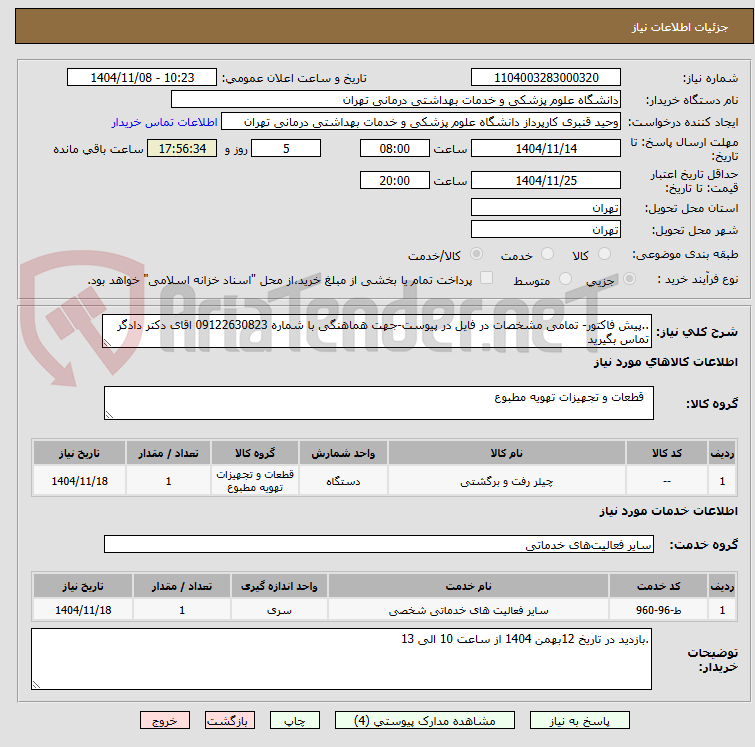
Task: Click resize handle of شرح کلی نیاز textarea
Action: (x=107, y=342)
